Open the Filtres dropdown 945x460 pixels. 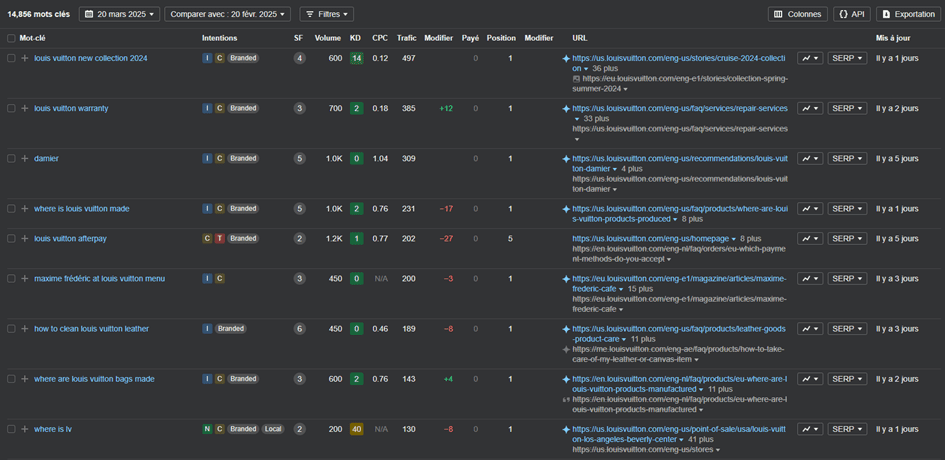pyautogui.click(x=327, y=14)
